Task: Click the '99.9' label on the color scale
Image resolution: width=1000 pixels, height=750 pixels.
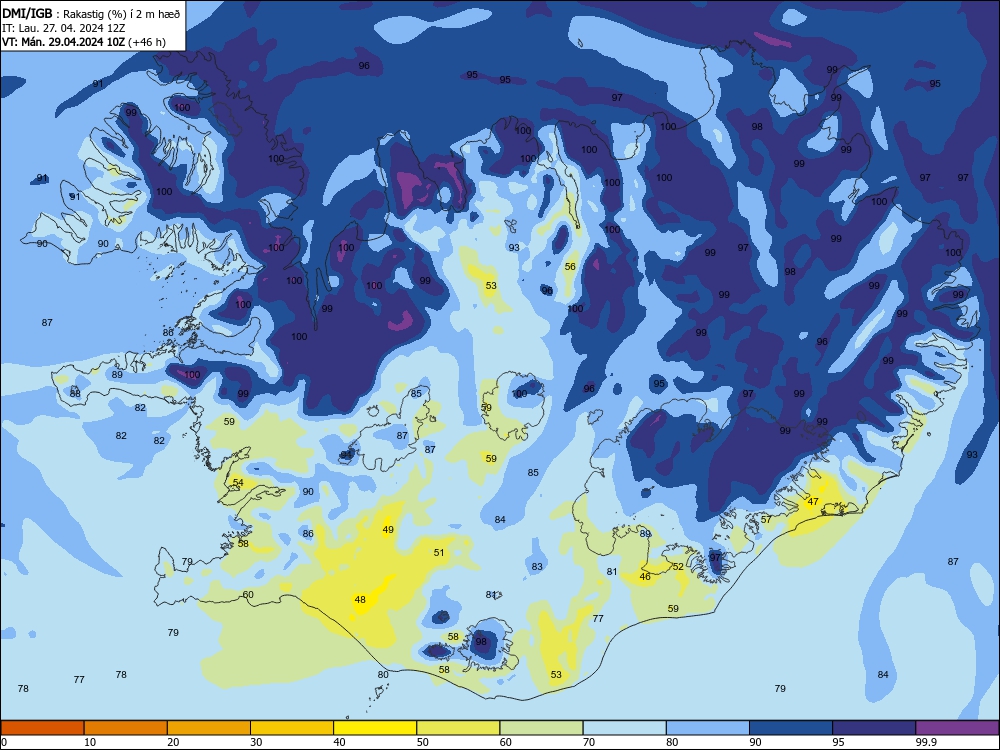Action: pyautogui.click(x=926, y=742)
